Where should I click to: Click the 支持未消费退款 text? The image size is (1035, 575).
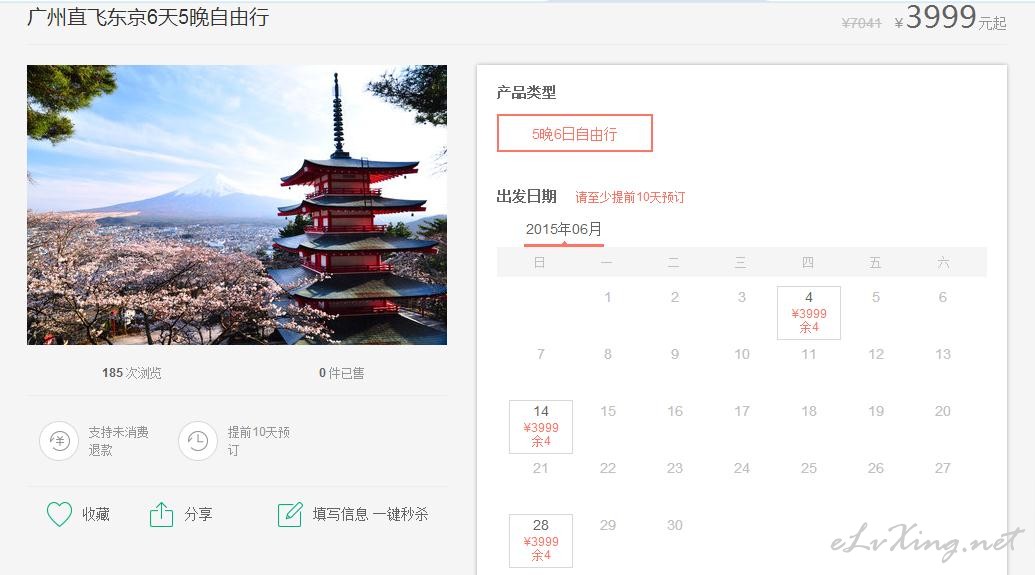coord(119,440)
